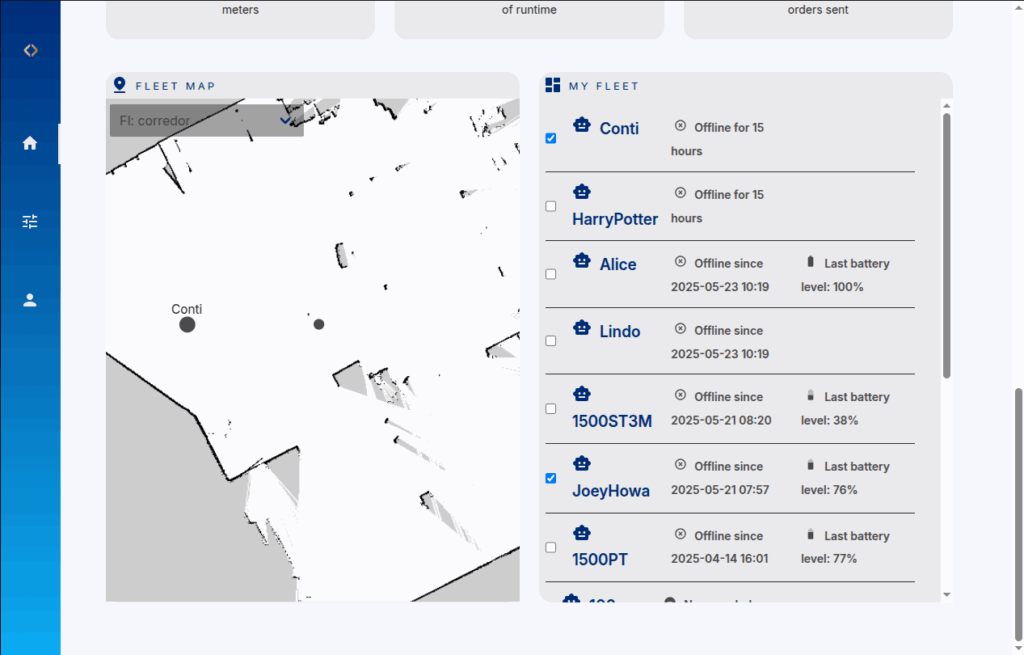Click the 'Last battery level: 38%' text
Image resolution: width=1024 pixels, height=655 pixels.
(x=845, y=409)
